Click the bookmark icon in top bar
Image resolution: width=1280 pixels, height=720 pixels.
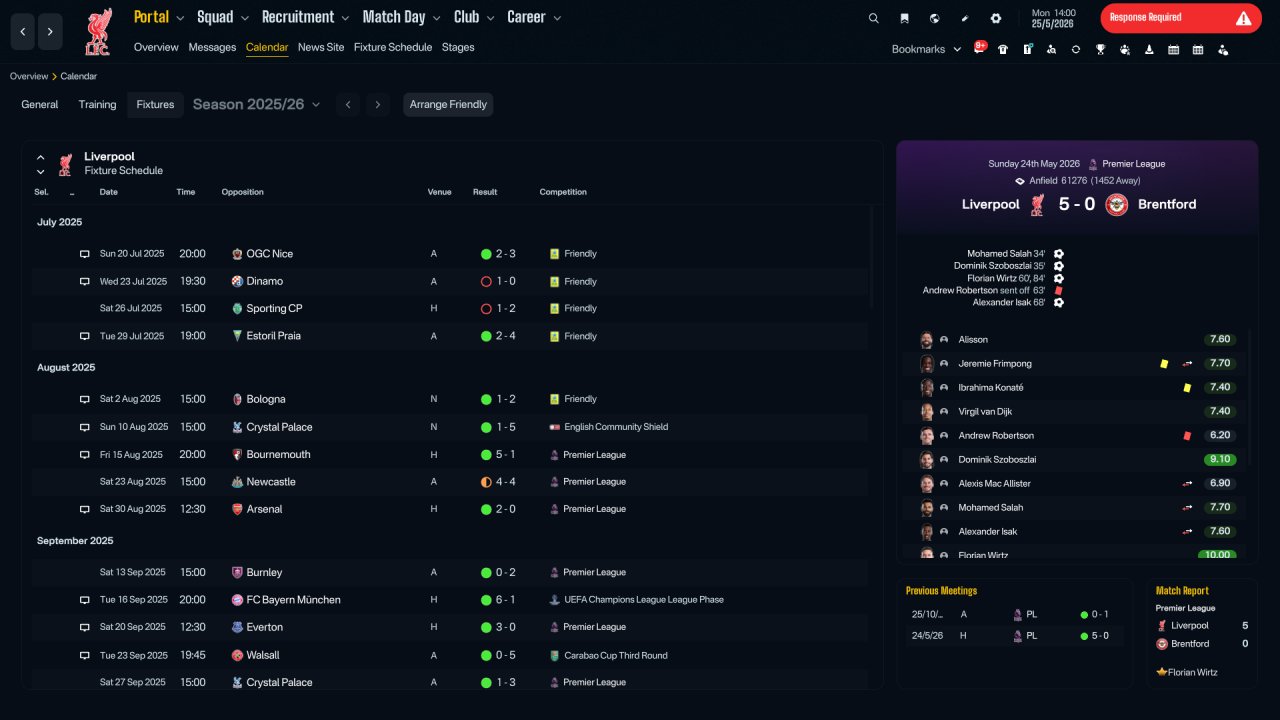point(904,18)
